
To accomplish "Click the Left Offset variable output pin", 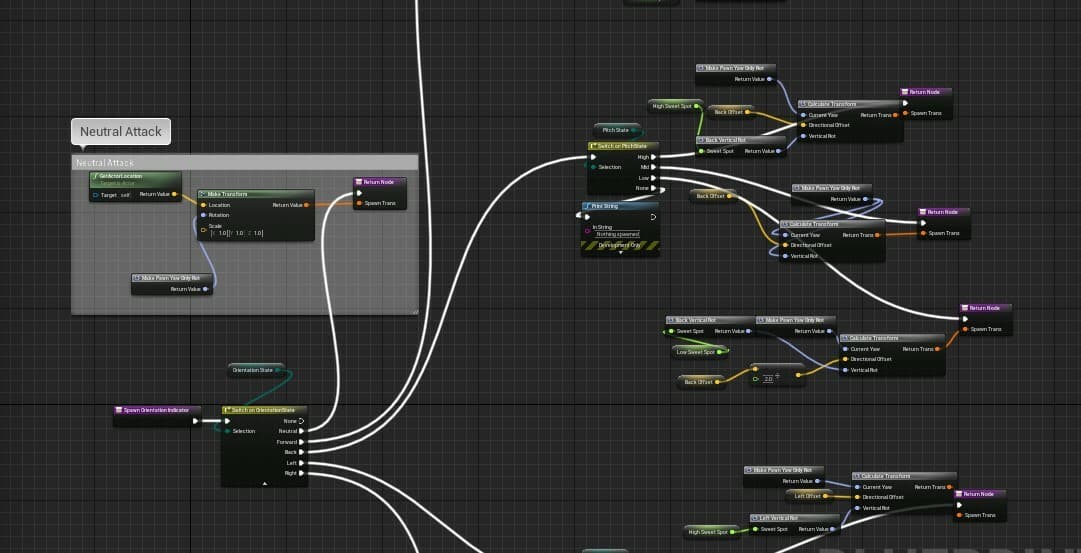I will coord(827,496).
